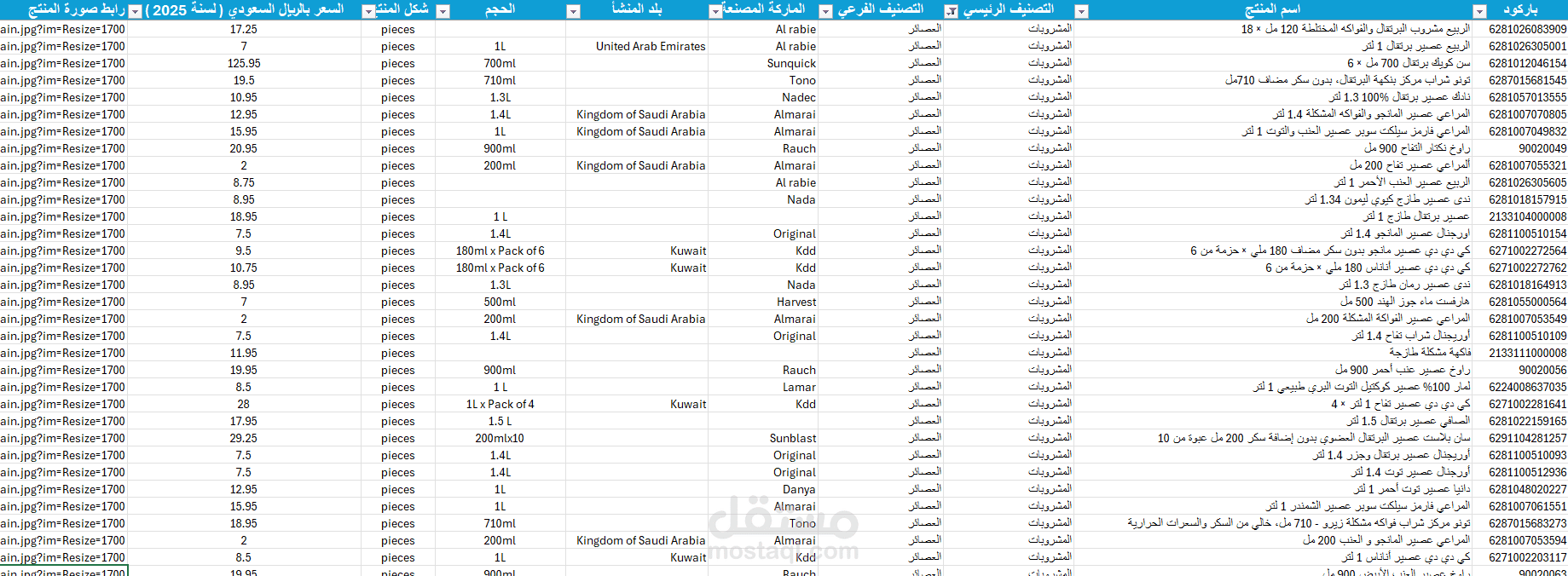
Task: Select barcode cell 2133104000008
Action: [1520, 216]
